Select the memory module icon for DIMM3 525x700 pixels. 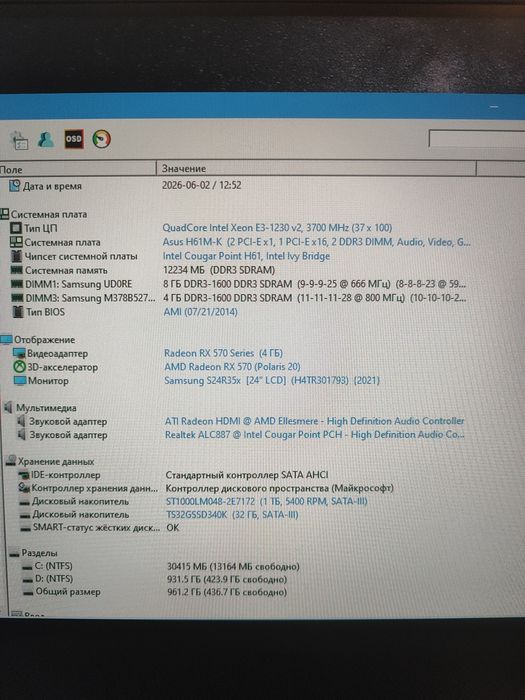tap(17, 298)
